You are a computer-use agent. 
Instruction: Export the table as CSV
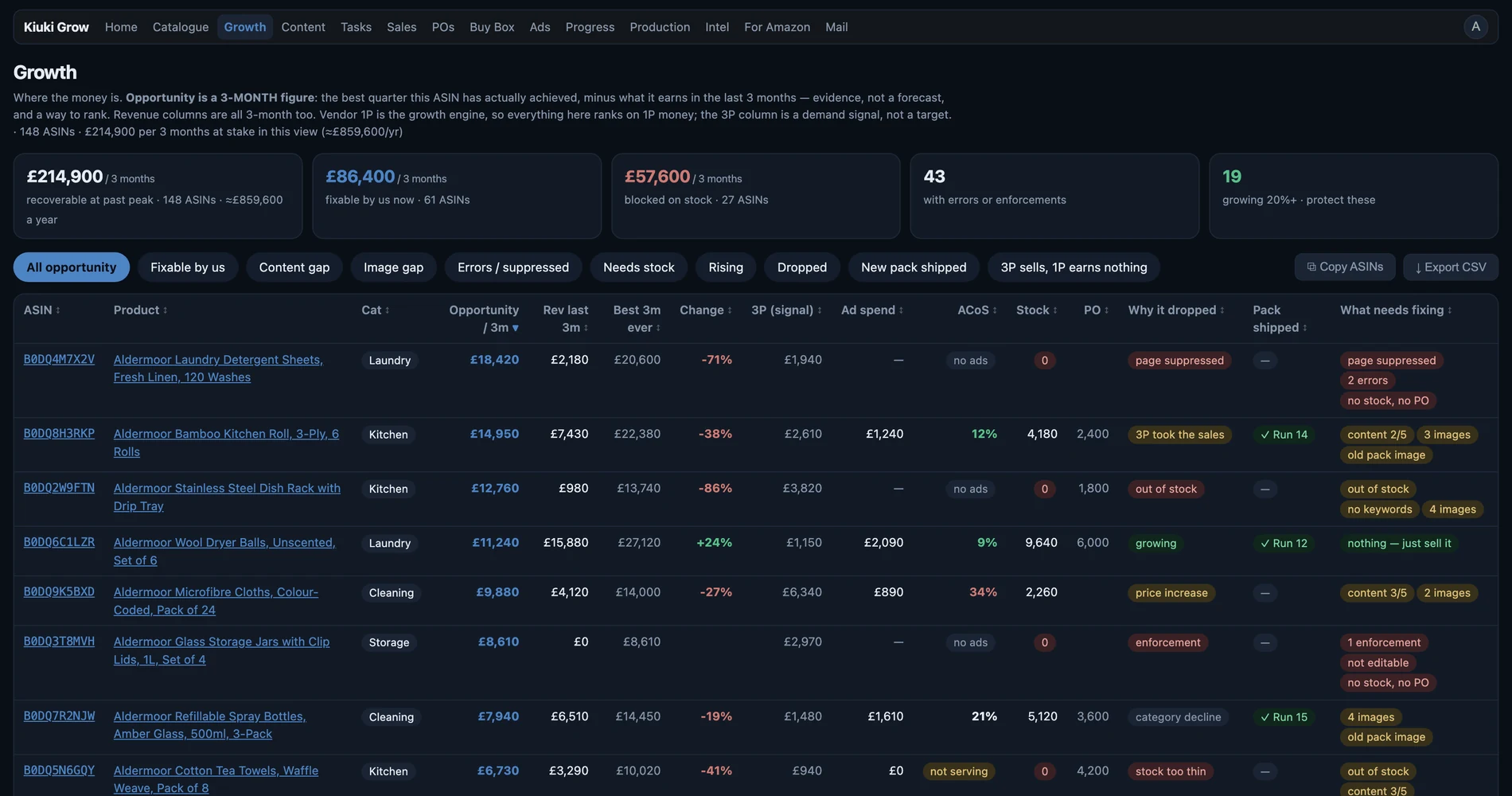point(1450,267)
